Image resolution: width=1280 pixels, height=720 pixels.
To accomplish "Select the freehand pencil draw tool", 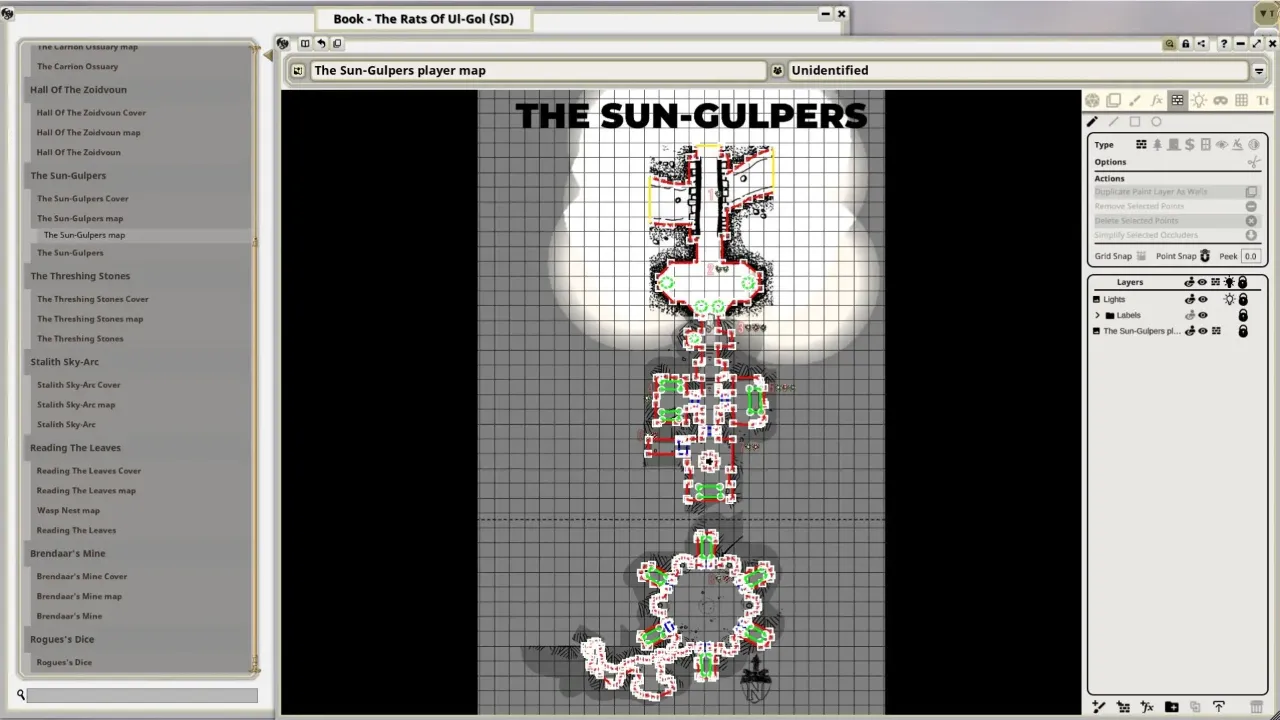I will 1092,122.
